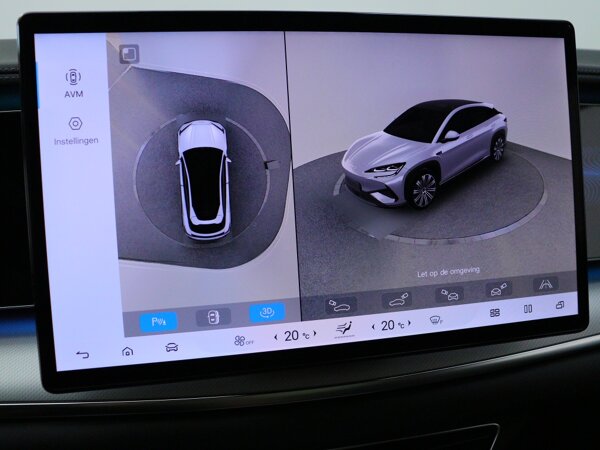600x450 pixels.
Task: Toggle the 3D view mode
Action: pyautogui.click(x=267, y=312)
